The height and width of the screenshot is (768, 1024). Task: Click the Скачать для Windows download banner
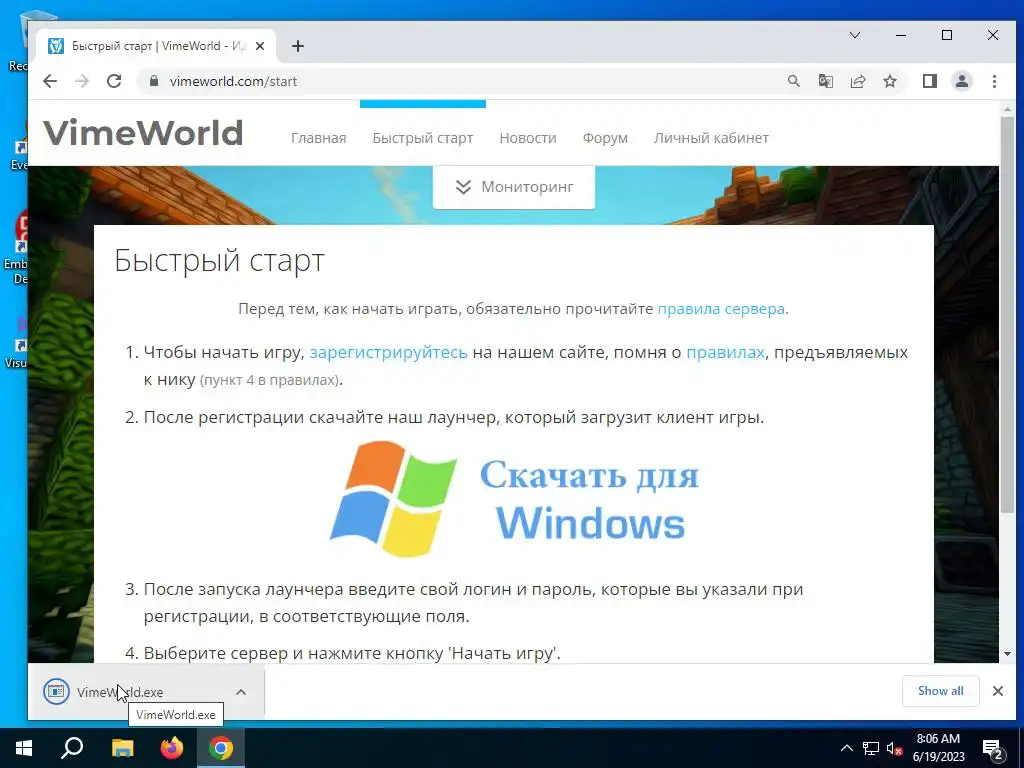pyautogui.click(x=514, y=499)
